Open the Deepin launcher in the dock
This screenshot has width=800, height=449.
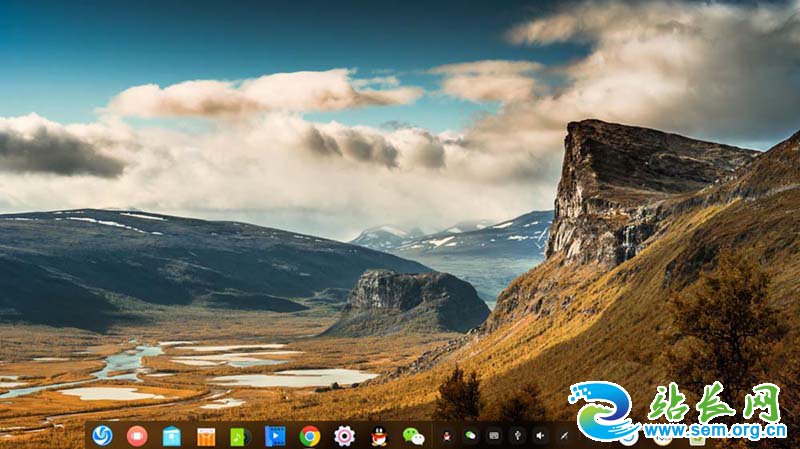point(102,435)
